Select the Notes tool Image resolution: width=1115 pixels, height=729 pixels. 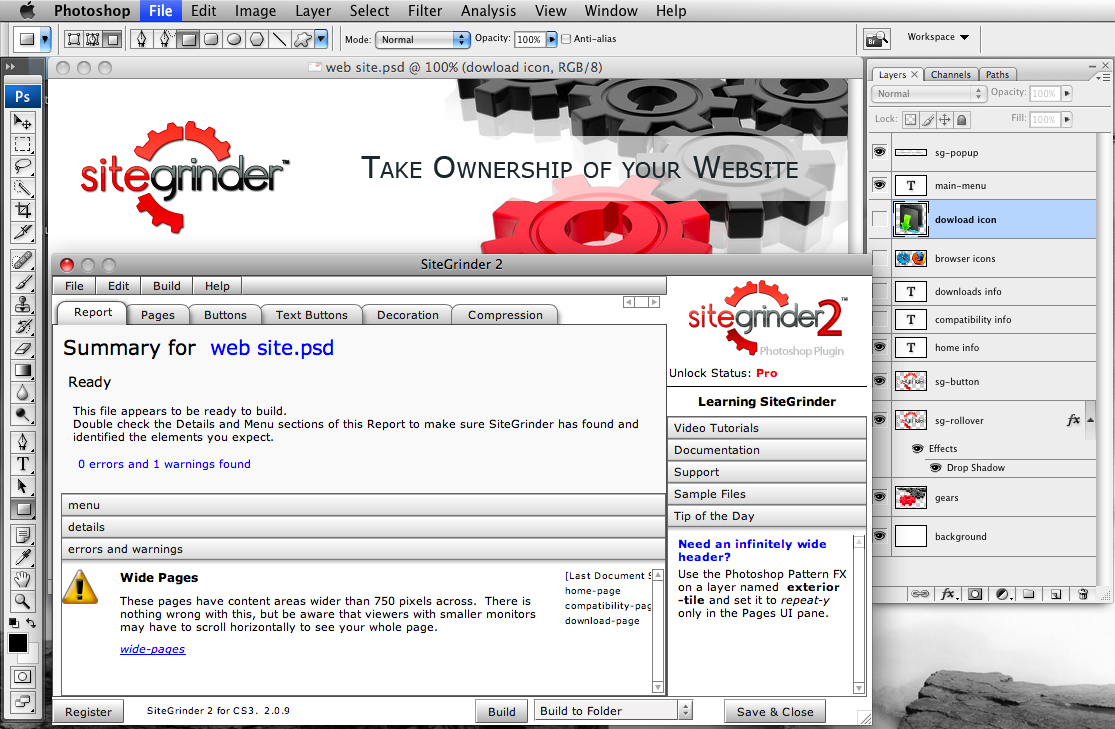pyautogui.click(x=23, y=536)
